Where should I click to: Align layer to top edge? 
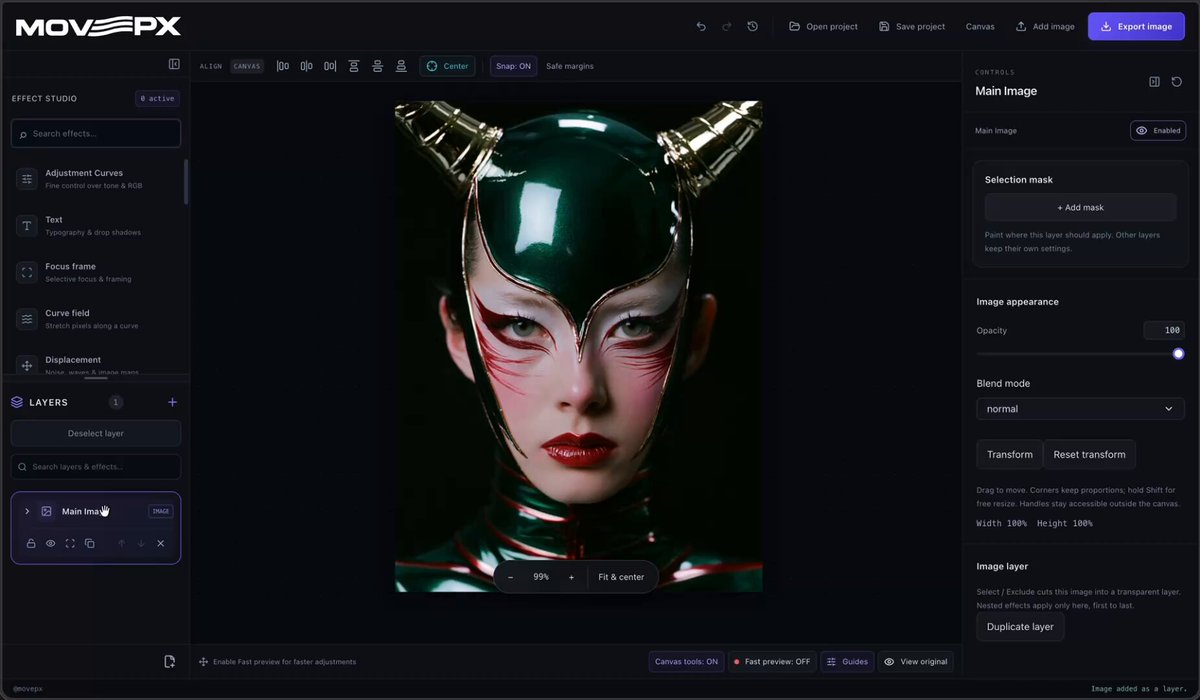(354, 66)
